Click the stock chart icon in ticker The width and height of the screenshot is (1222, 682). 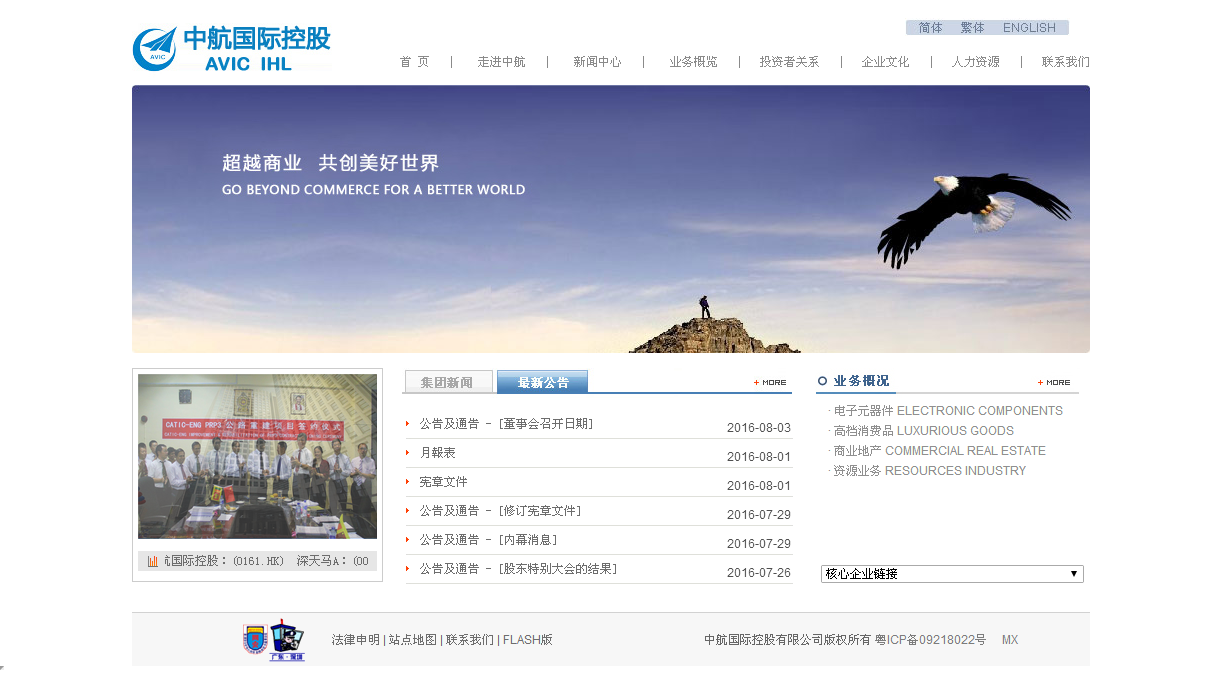coord(153,561)
